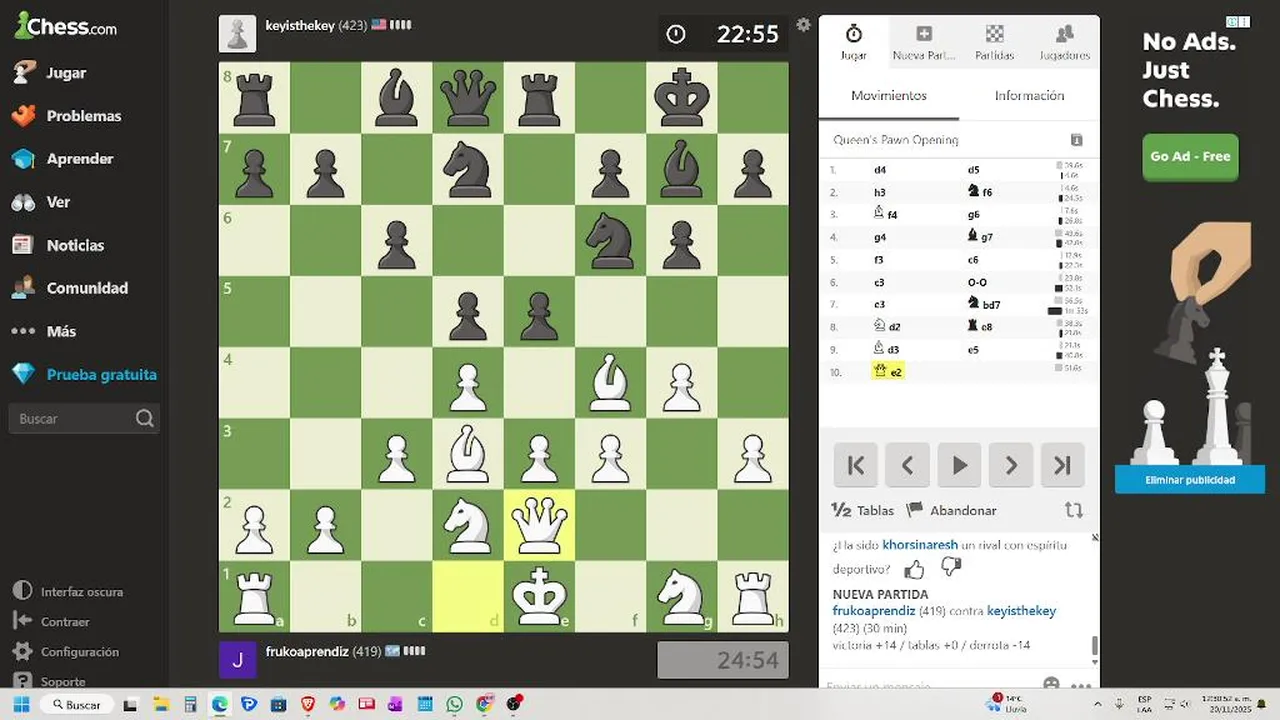Open the Windows Start menu
The image size is (1280, 720).
point(21,704)
